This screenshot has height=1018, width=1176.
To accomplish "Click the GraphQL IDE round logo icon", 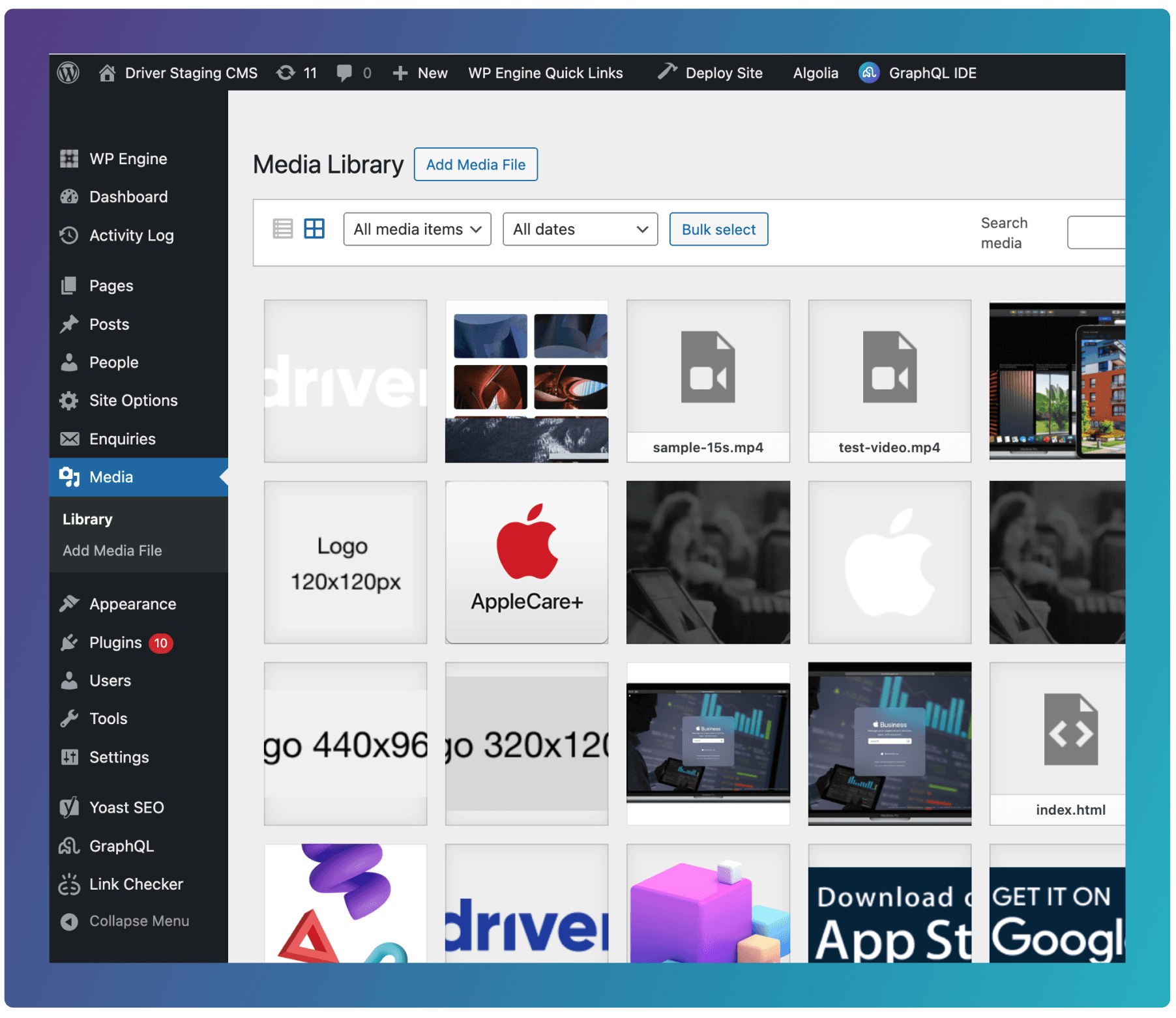I will tap(869, 72).
